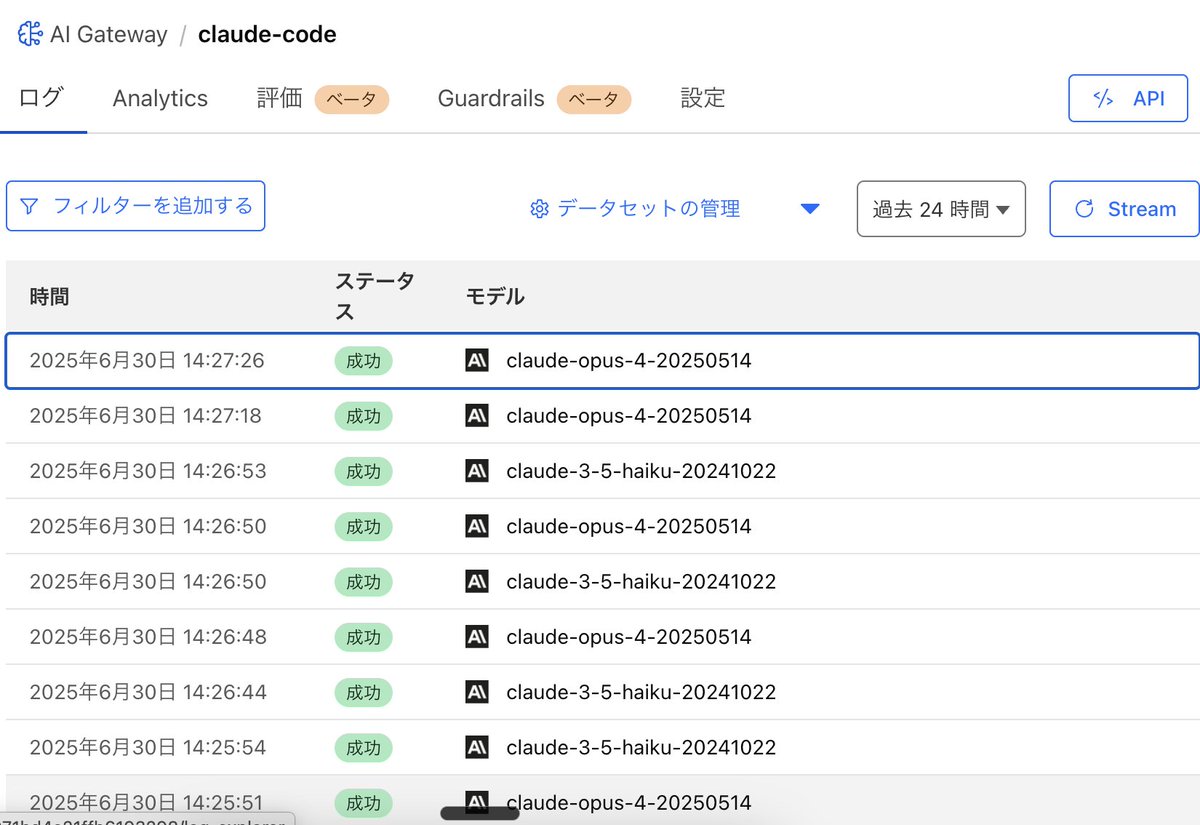Click claude-opus-4-20250514 model in 14:27:26 row
This screenshot has width=1200, height=825.
pos(629,360)
